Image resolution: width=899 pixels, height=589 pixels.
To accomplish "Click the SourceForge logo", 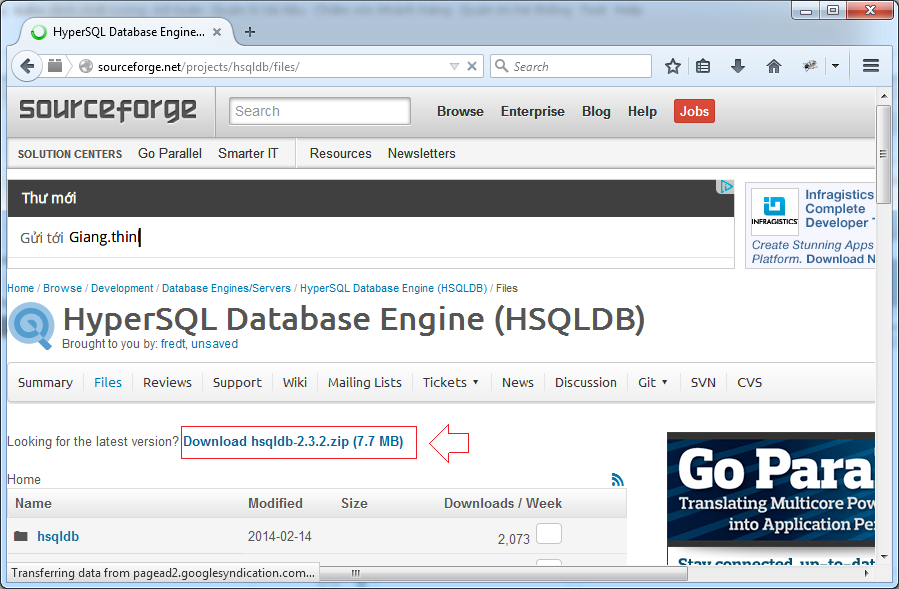I will [108, 110].
